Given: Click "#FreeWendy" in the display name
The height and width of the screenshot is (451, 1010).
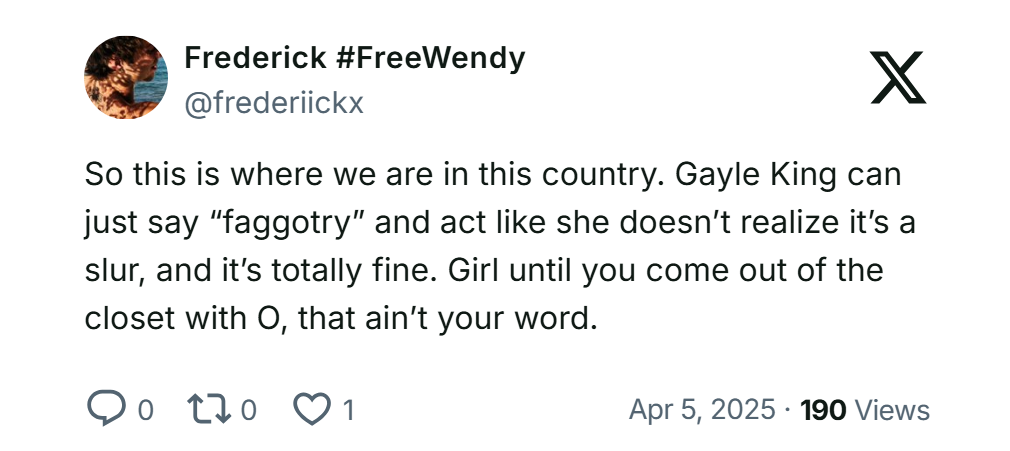Looking at the screenshot, I should (x=430, y=58).
